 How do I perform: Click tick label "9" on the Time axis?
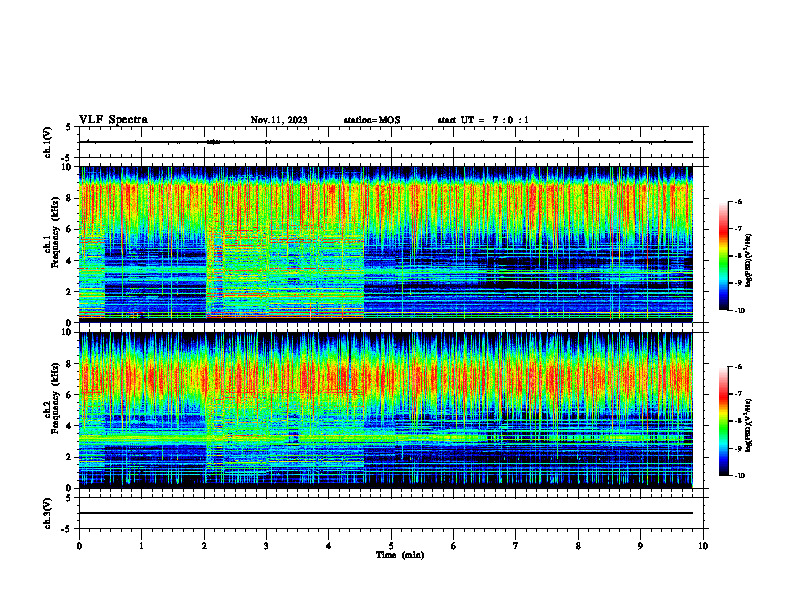(x=640, y=546)
